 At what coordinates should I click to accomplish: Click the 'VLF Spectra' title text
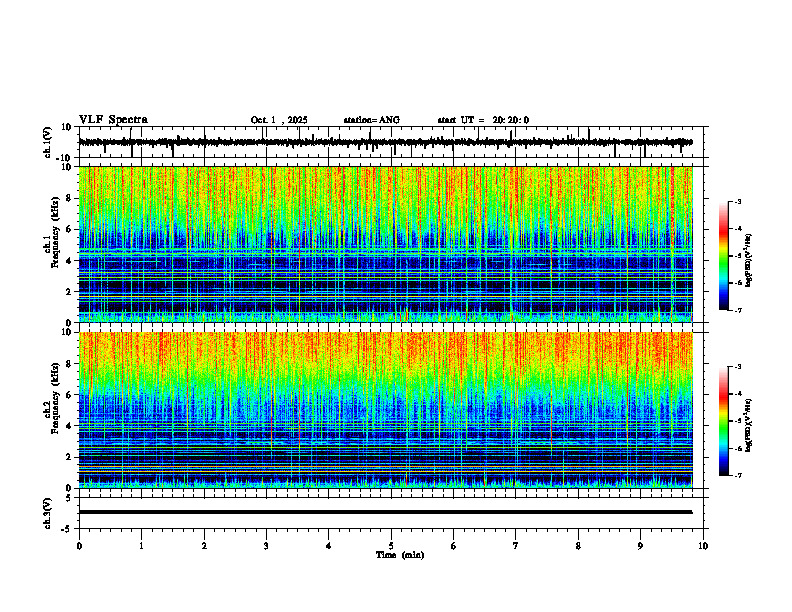point(113,120)
